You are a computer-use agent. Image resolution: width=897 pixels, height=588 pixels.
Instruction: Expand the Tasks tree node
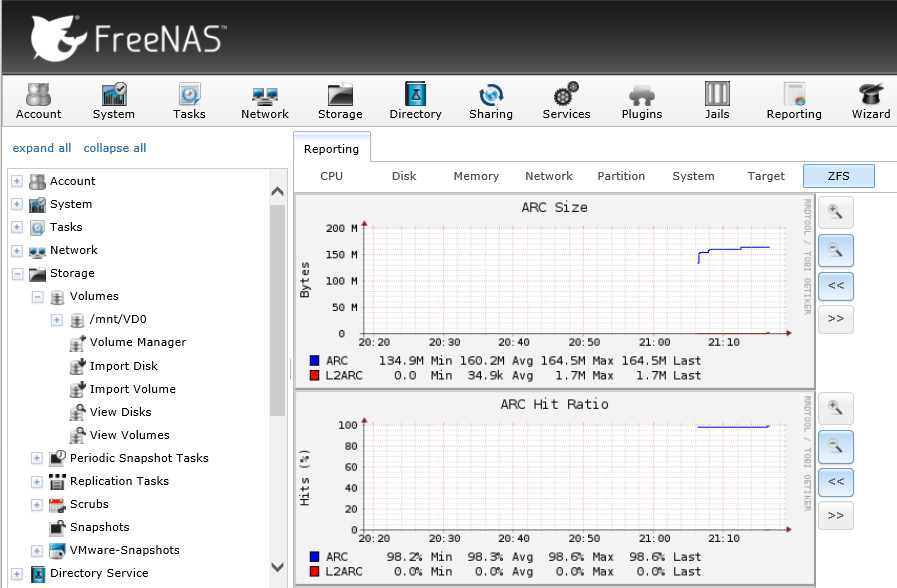point(17,227)
